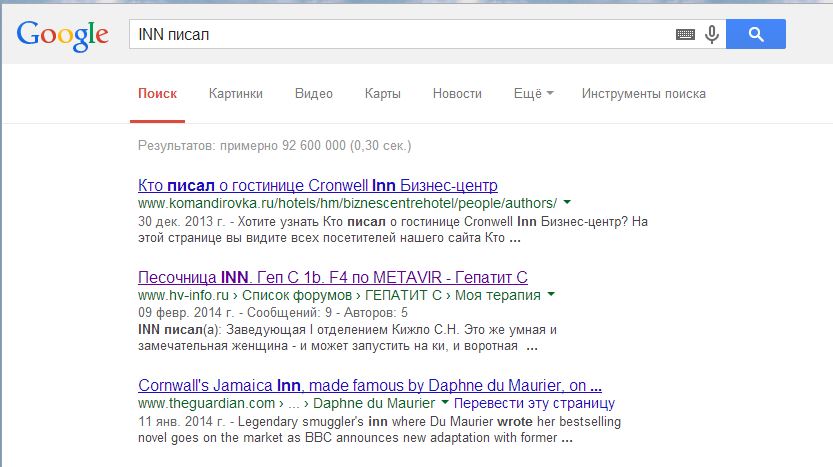
Task: Switch to the Картинки tab
Action: [235, 94]
